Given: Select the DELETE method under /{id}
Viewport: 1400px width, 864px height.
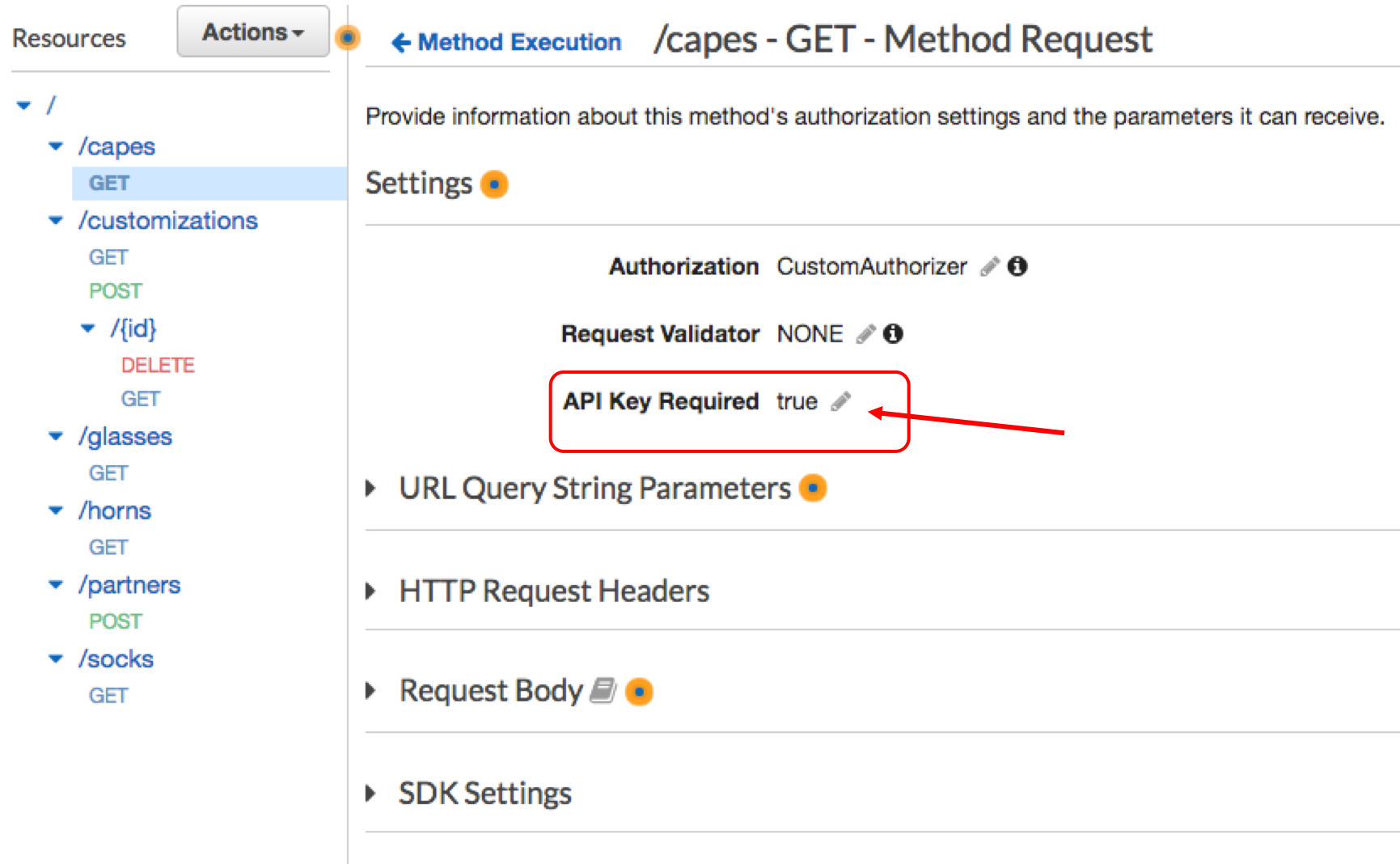Looking at the screenshot, I should pyautogui.click(x=158, y=366).
